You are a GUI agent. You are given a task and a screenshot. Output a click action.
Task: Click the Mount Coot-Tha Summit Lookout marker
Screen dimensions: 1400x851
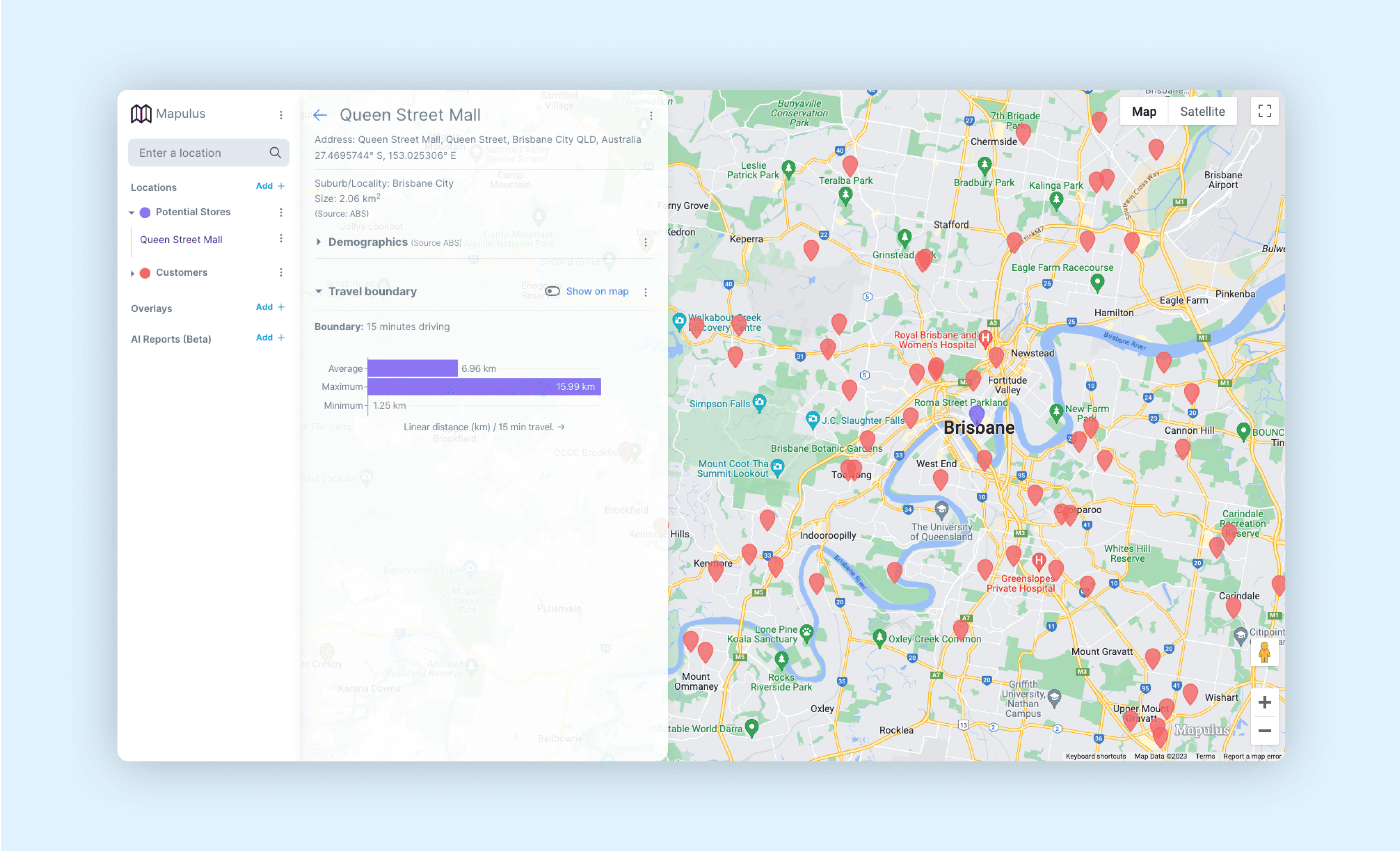[x=777, y=468]
